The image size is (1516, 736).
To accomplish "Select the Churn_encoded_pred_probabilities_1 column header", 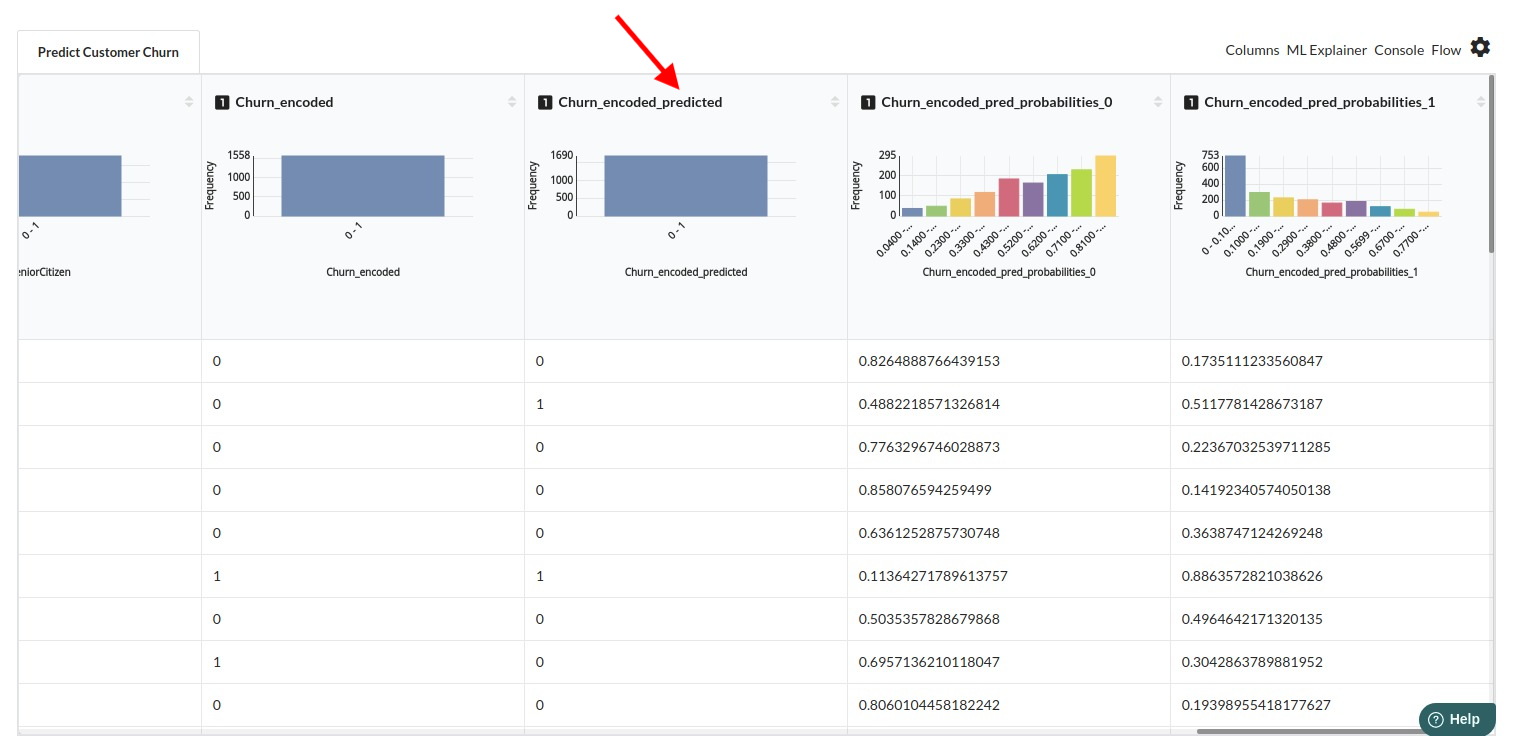I will pos(1319,102).
